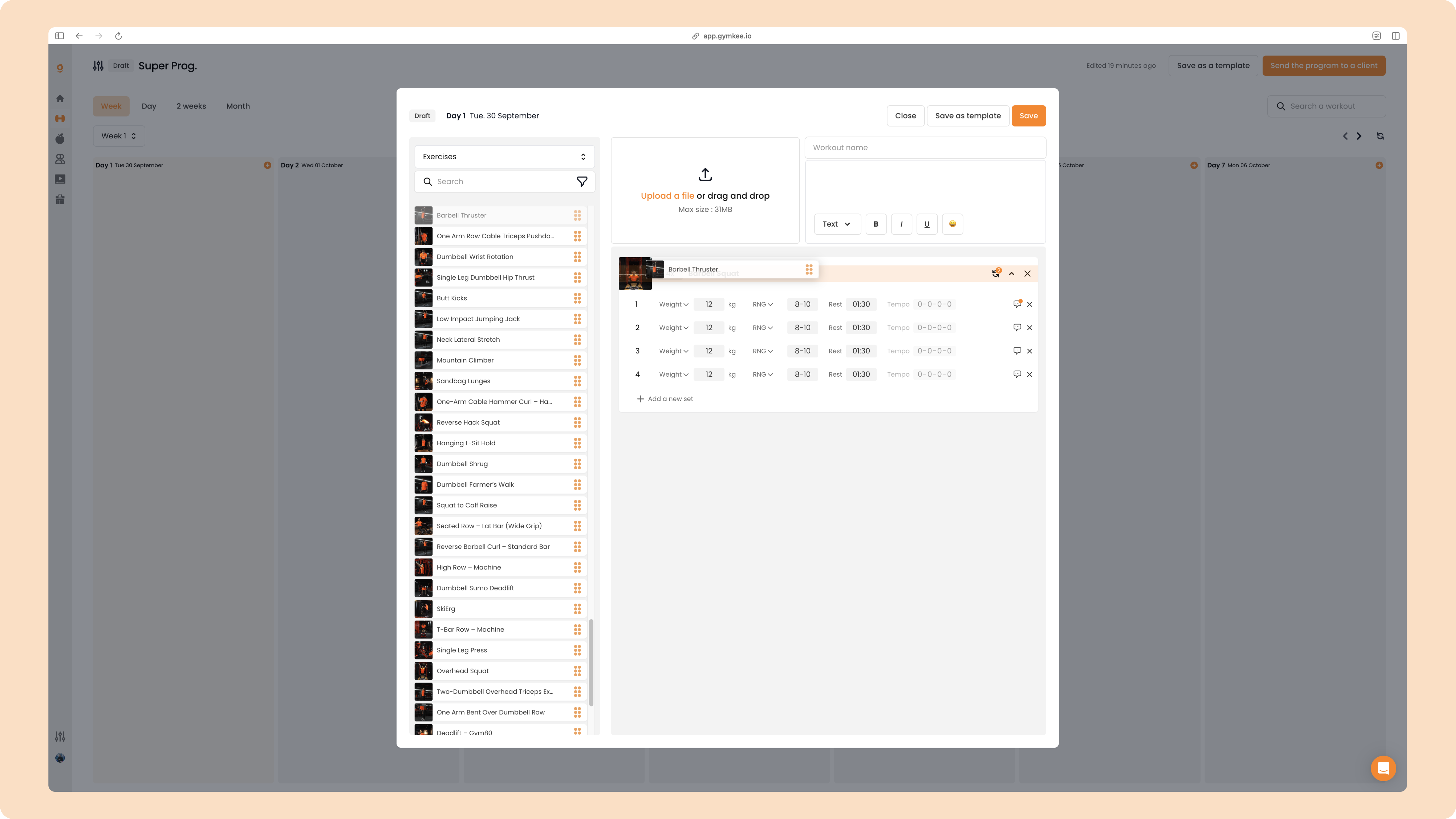1456x819 pixels.
Task: Open the gift sidebar icon
Action: pyautogui.click(x=60, y=199)
